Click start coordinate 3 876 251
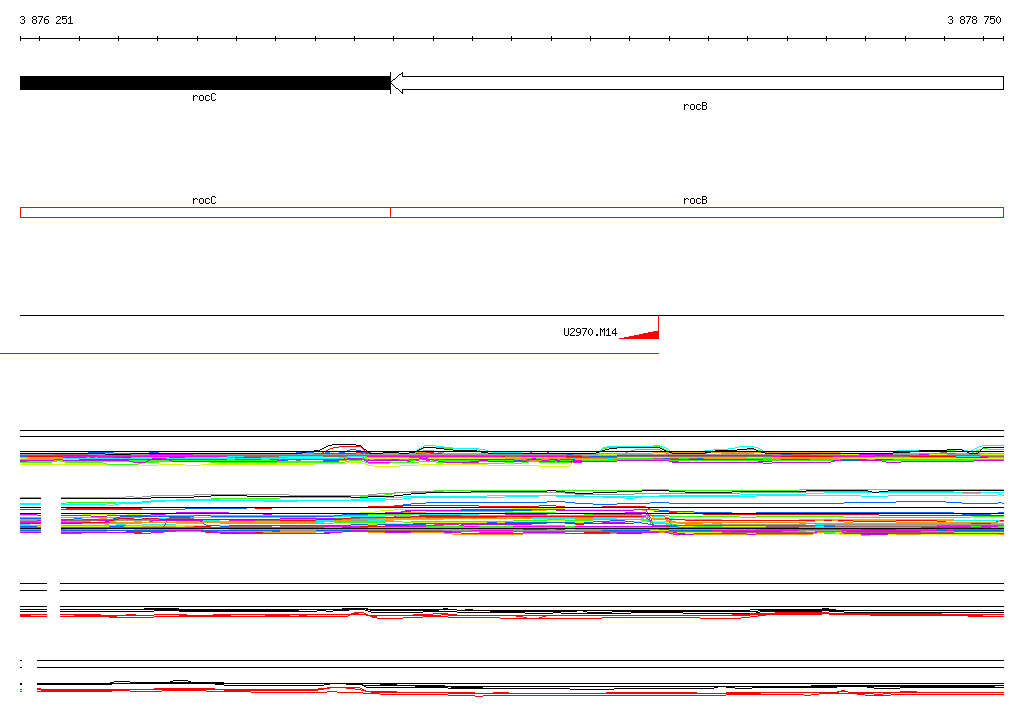The height and width of the screenshot is (714, 1024). 46,20
